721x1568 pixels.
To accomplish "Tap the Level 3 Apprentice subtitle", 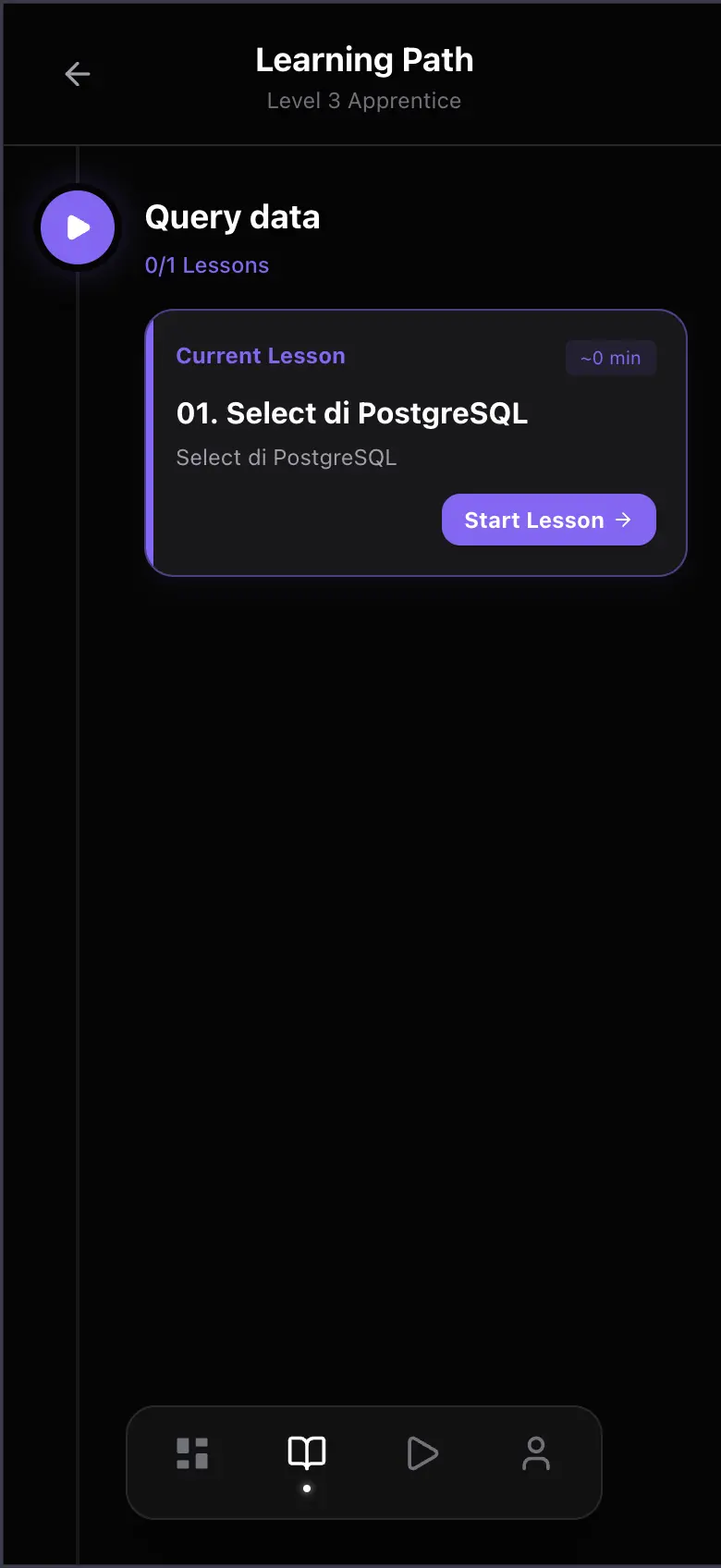I will tap(364, 101).
